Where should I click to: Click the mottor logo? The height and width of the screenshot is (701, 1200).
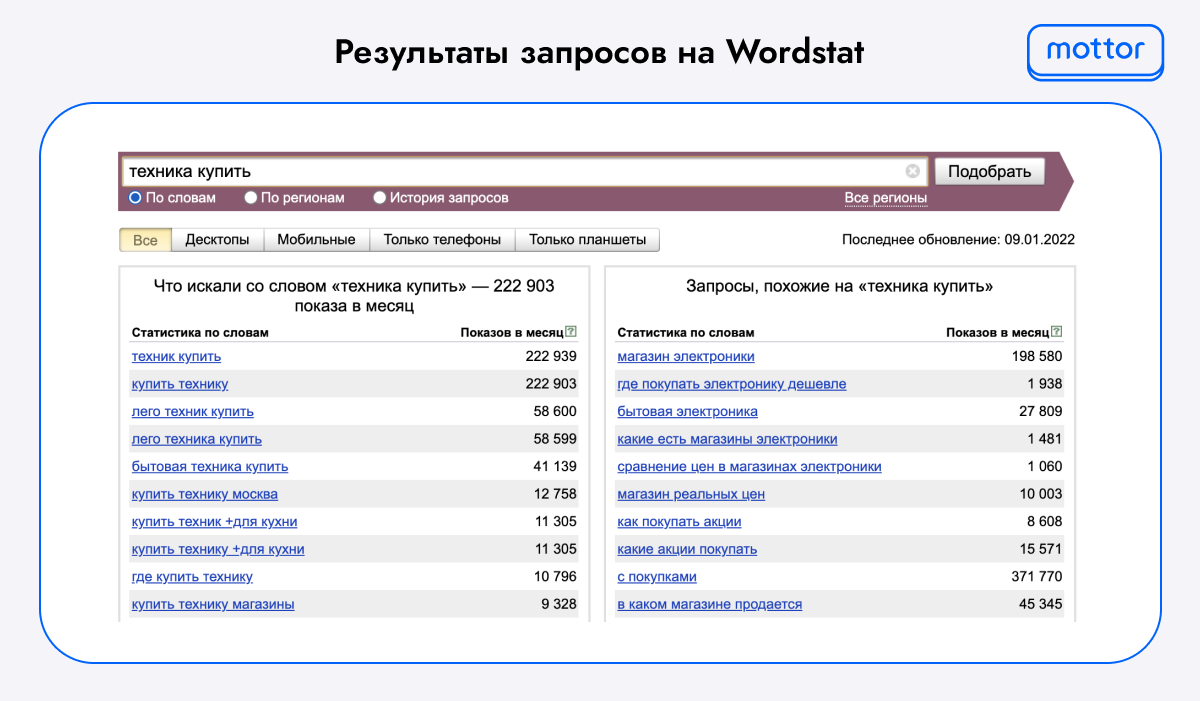[1096, 51]
